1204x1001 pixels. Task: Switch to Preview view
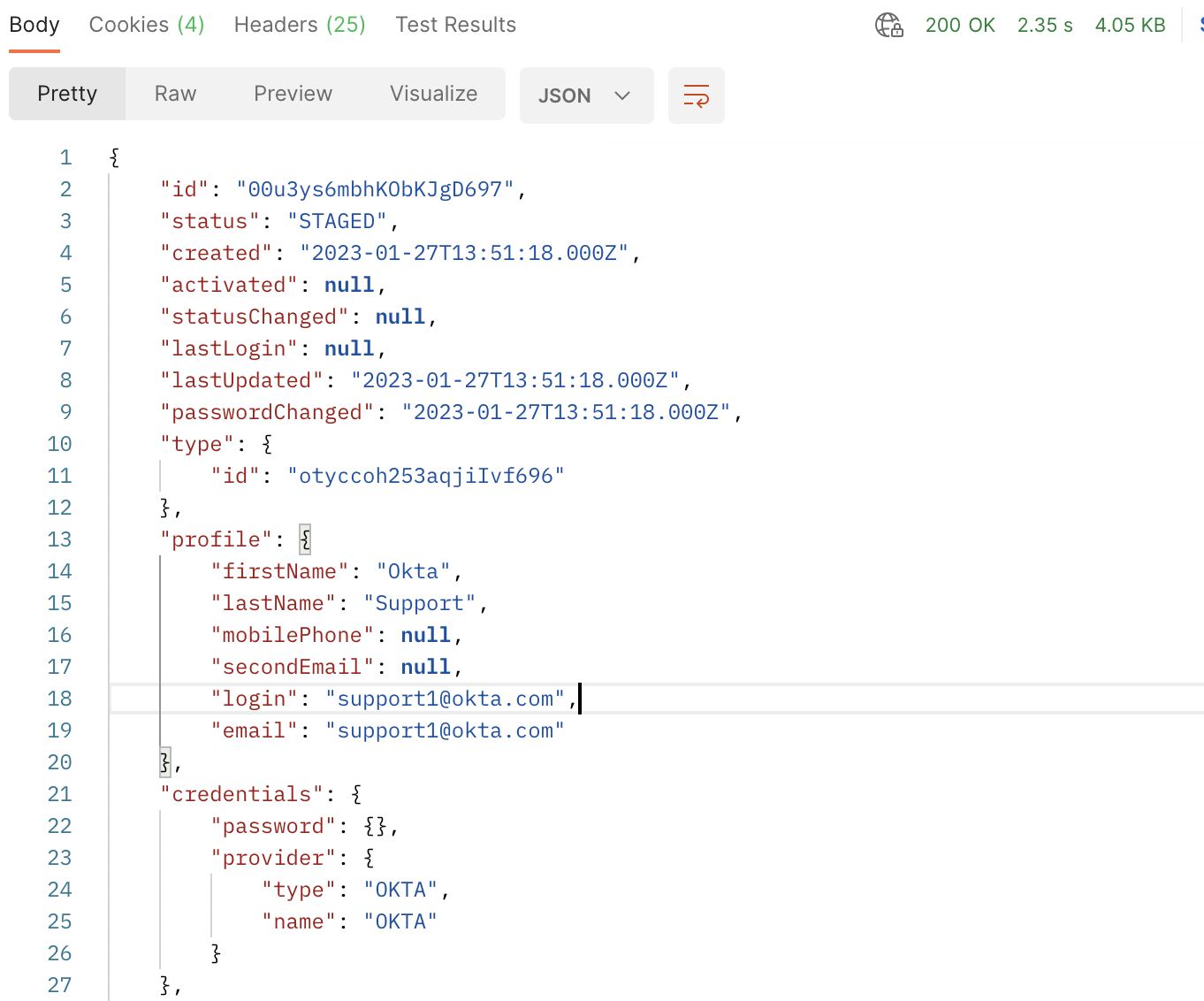(293, 94)
